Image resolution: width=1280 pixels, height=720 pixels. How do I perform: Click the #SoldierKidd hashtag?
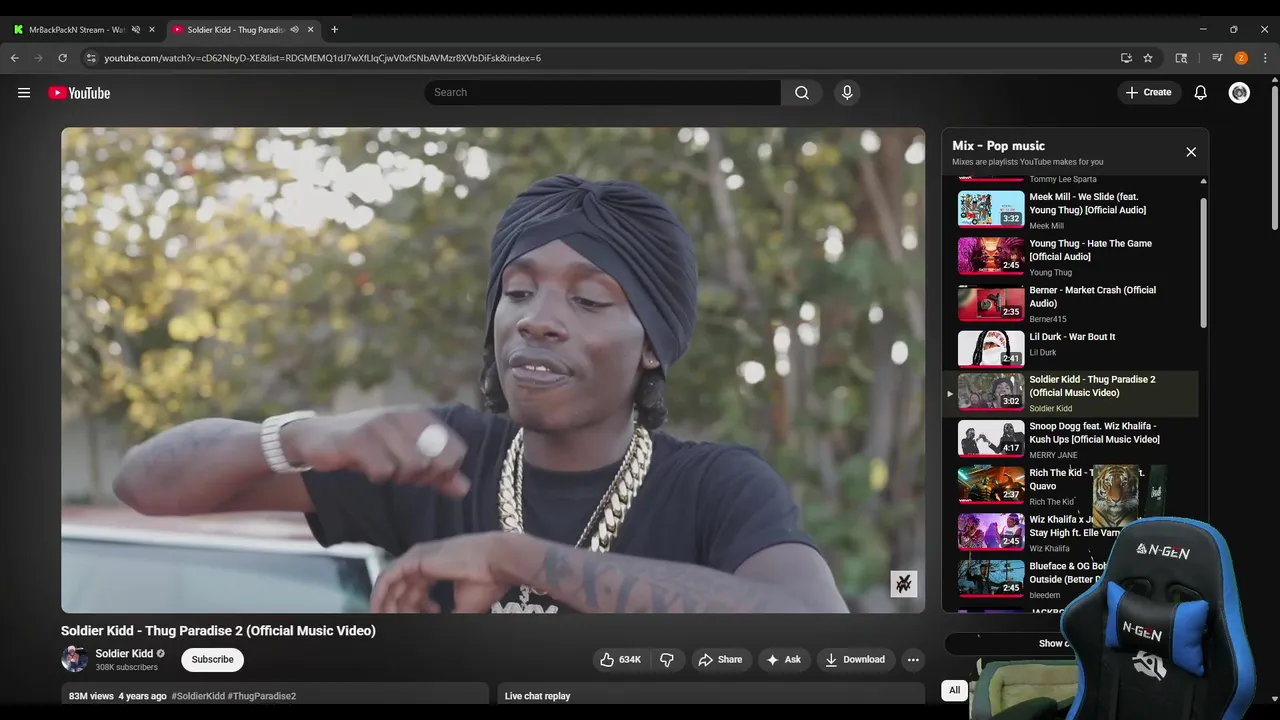point(198,696)
